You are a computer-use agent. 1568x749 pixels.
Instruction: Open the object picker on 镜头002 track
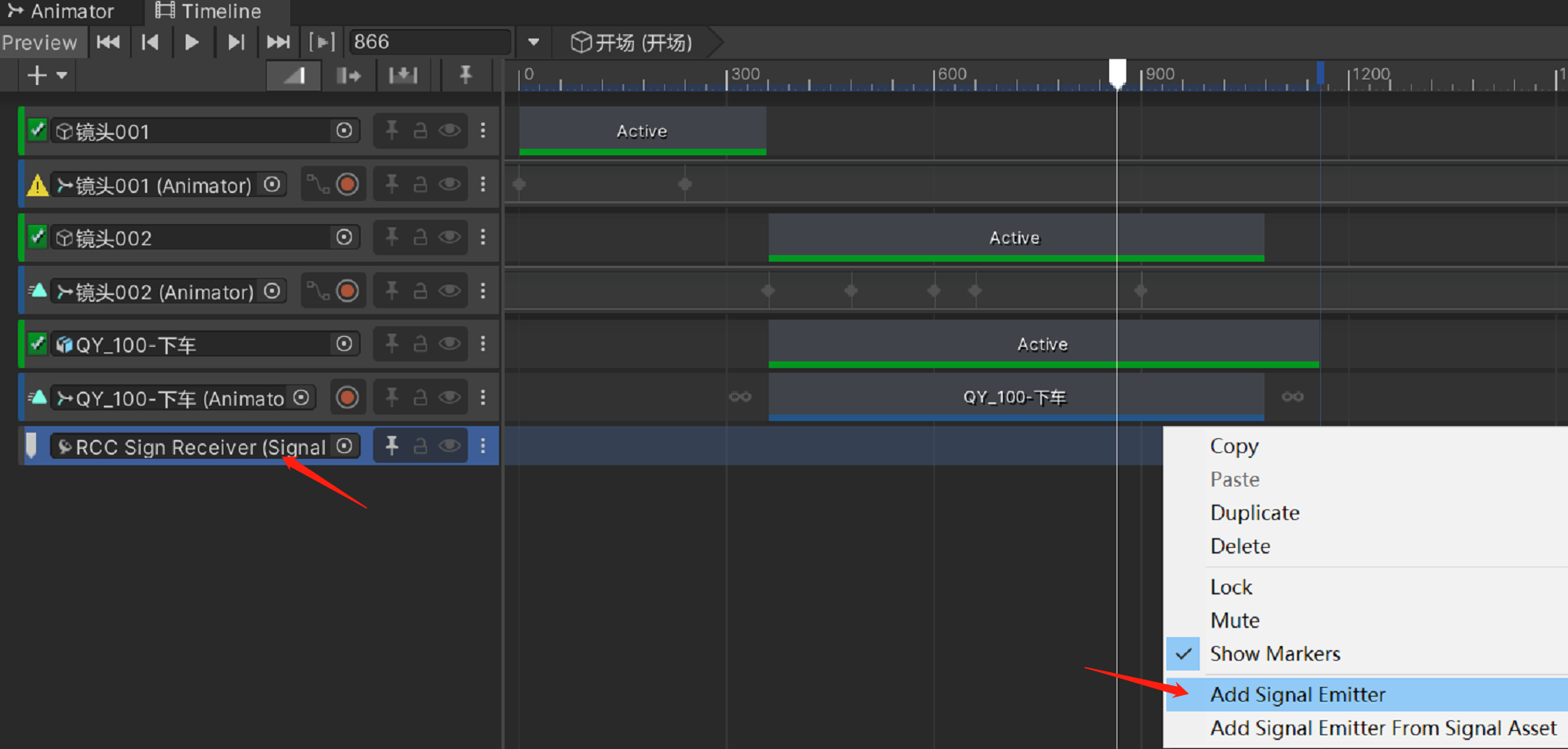pyautogui.click(x=344, y=237)
